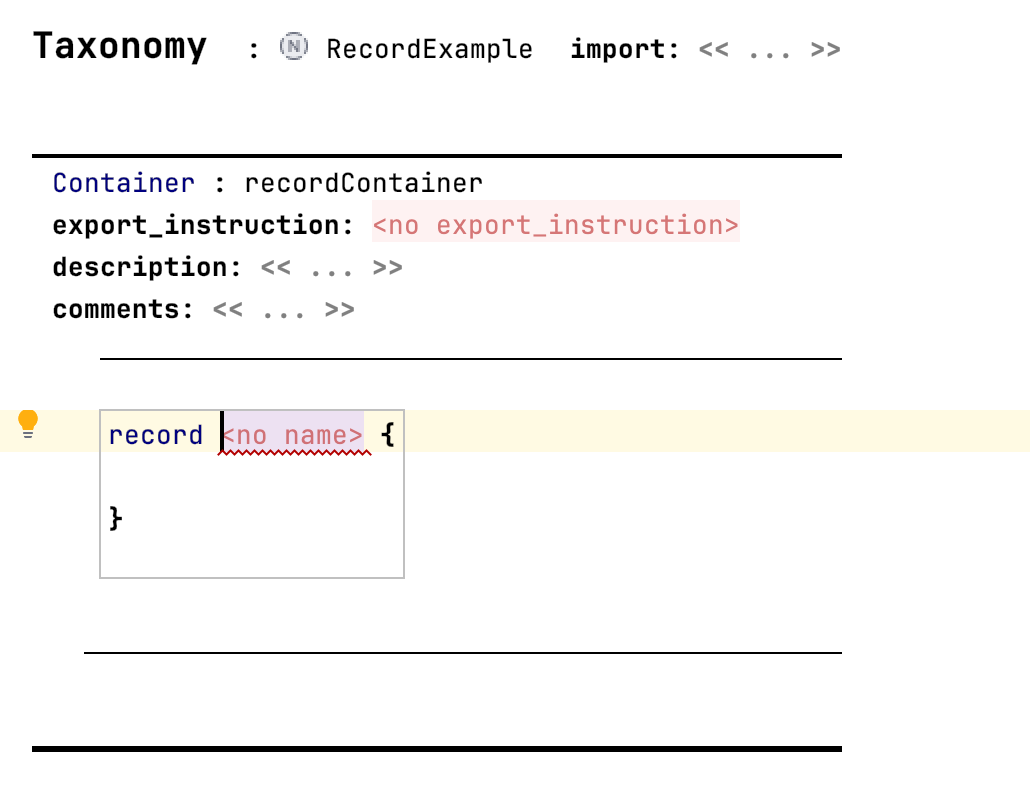Expand the comments << ... >> placeholder
The height and width of the screenshot is (802, 1030).
pyautogui.click(x=283, y=310)
